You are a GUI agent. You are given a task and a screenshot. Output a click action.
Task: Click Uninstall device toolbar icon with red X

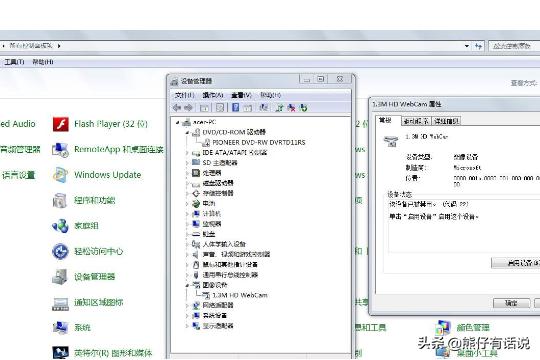coord(291,108)
